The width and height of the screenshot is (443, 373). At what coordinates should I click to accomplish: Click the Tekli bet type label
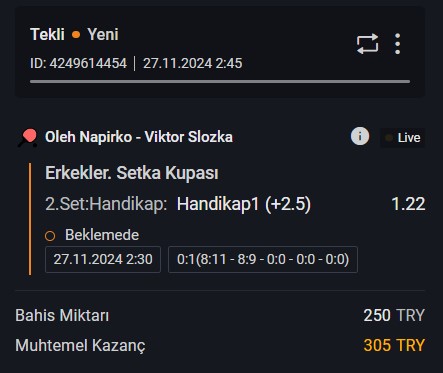click(x=47, y=34)
